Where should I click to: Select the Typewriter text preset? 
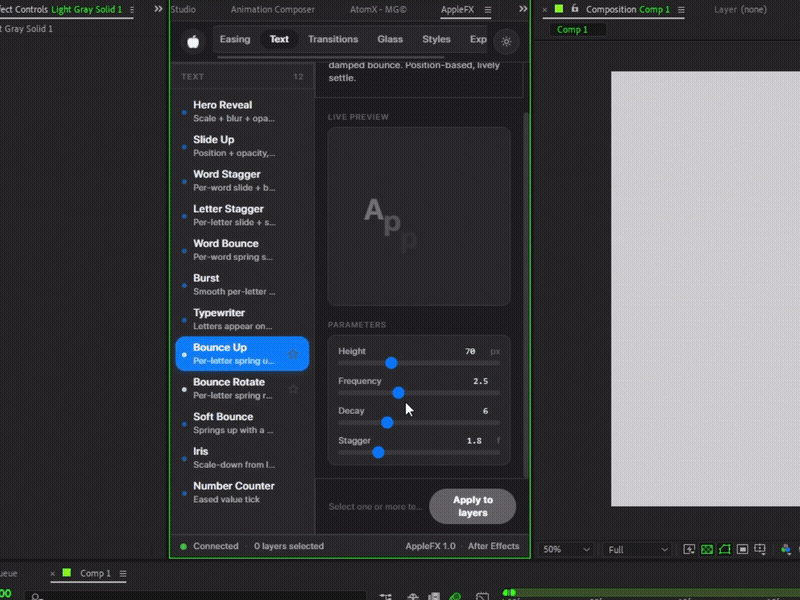(242, 319)
